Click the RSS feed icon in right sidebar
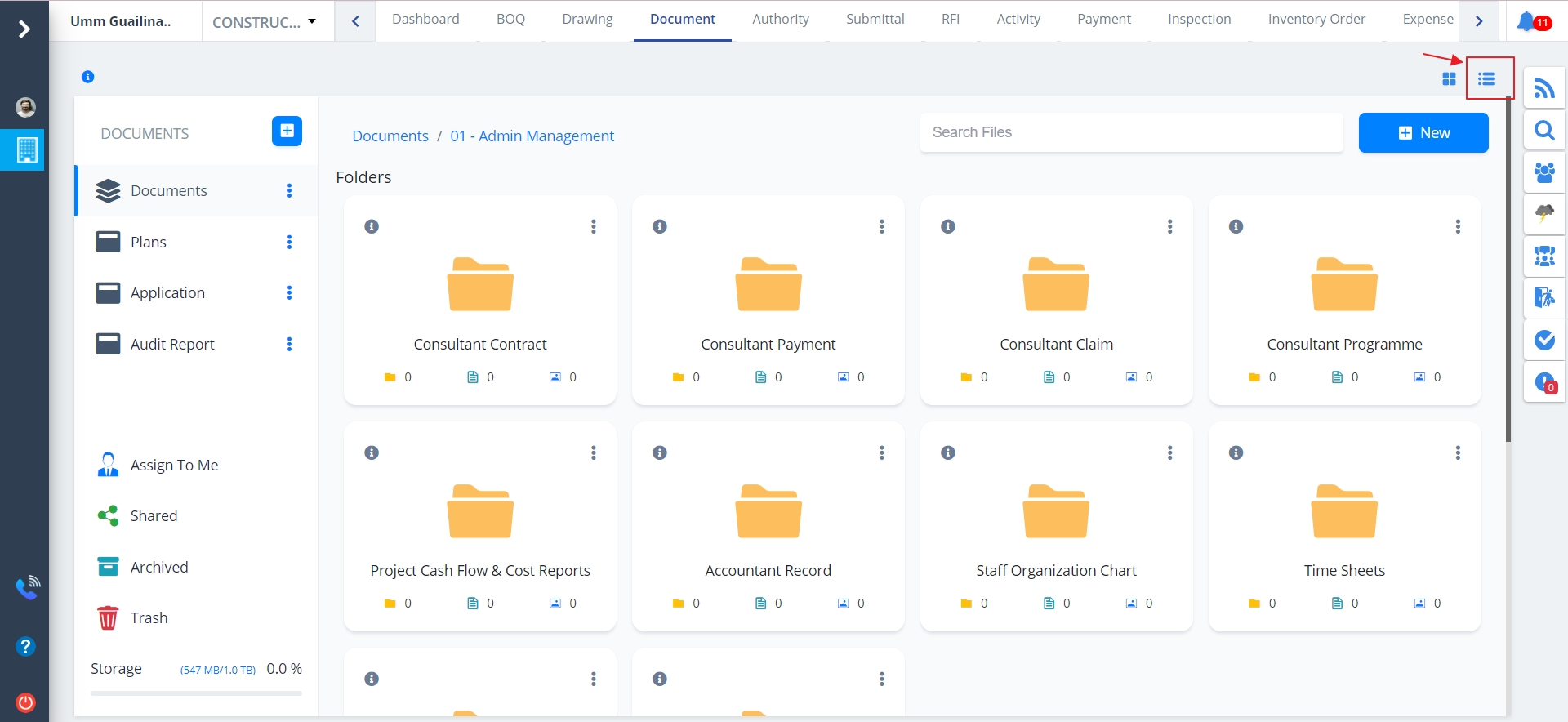 click(x=1543, y=88)
